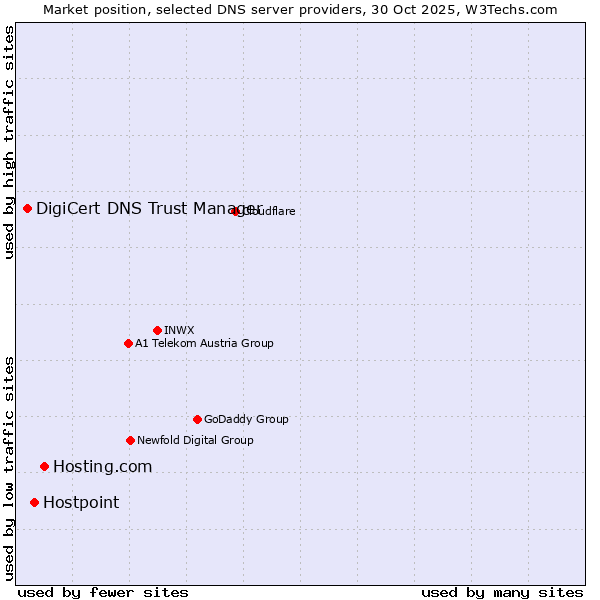Click the 'used by high traffic sites' axis label
This screenshot has height=600, width=600.
(x=9, y=142)
